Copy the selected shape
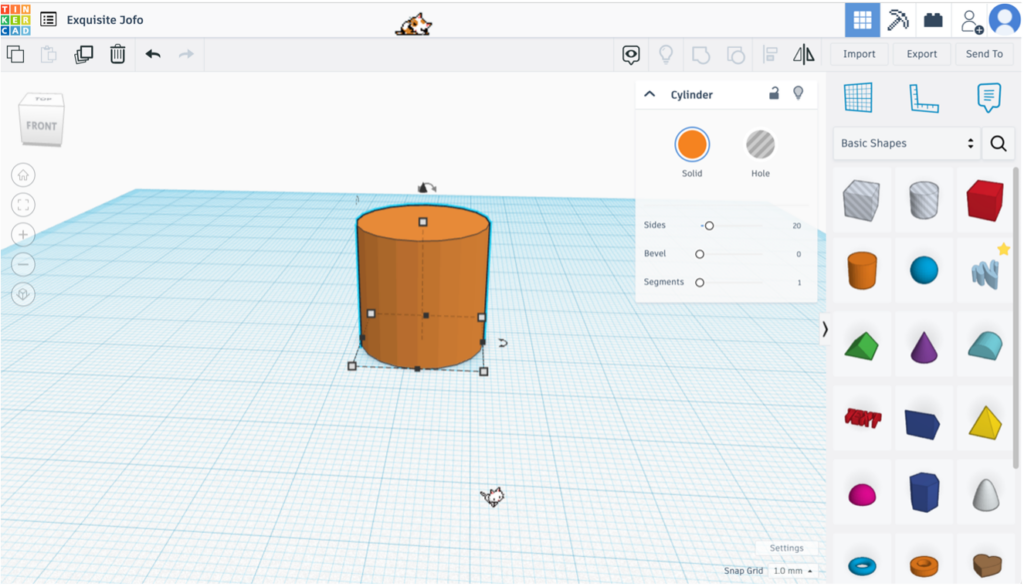The width and height of the screenshot is (1024, 587). (x=16, y=54)
